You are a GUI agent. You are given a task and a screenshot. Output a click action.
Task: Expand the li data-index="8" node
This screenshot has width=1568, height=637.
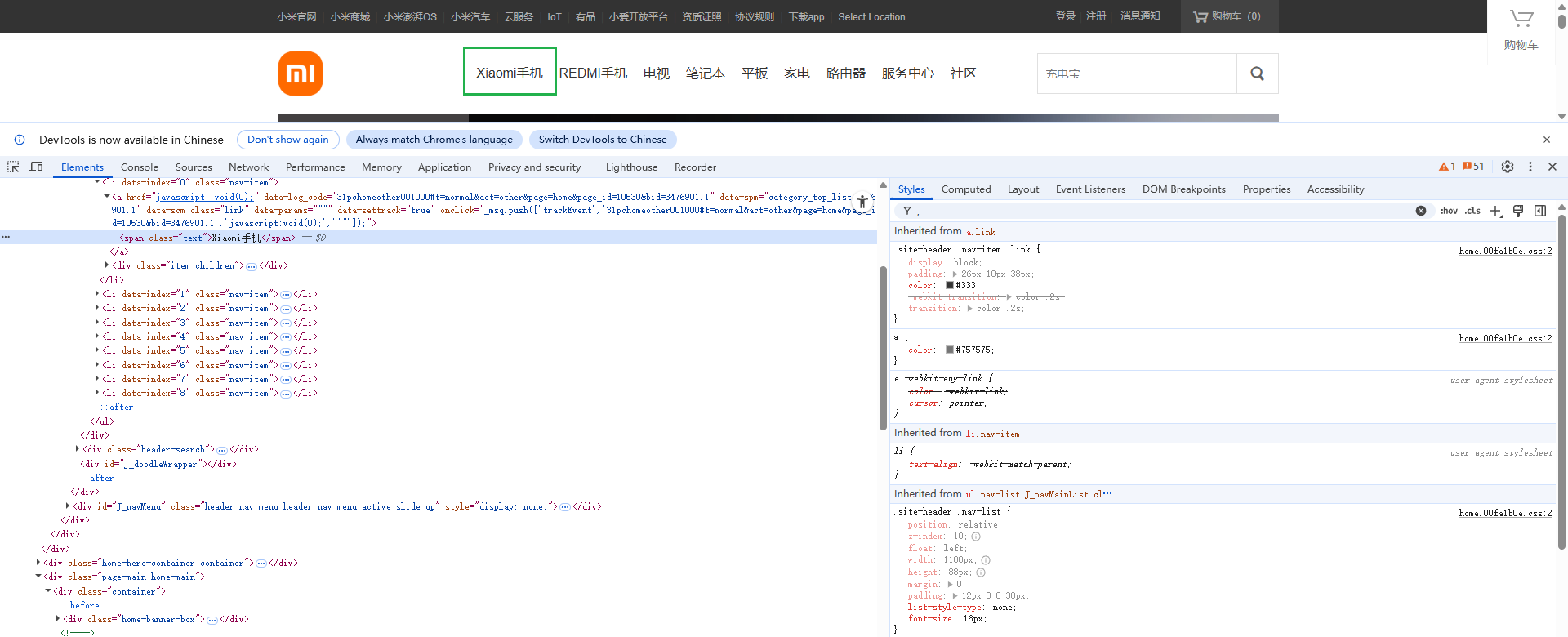coord(97,393)
